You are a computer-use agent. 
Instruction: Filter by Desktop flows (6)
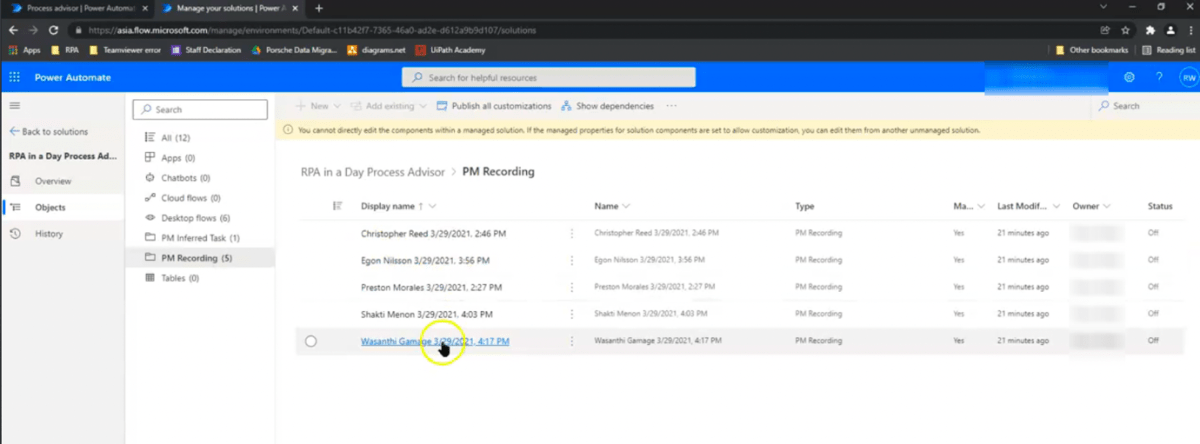(x=195, y=218)
